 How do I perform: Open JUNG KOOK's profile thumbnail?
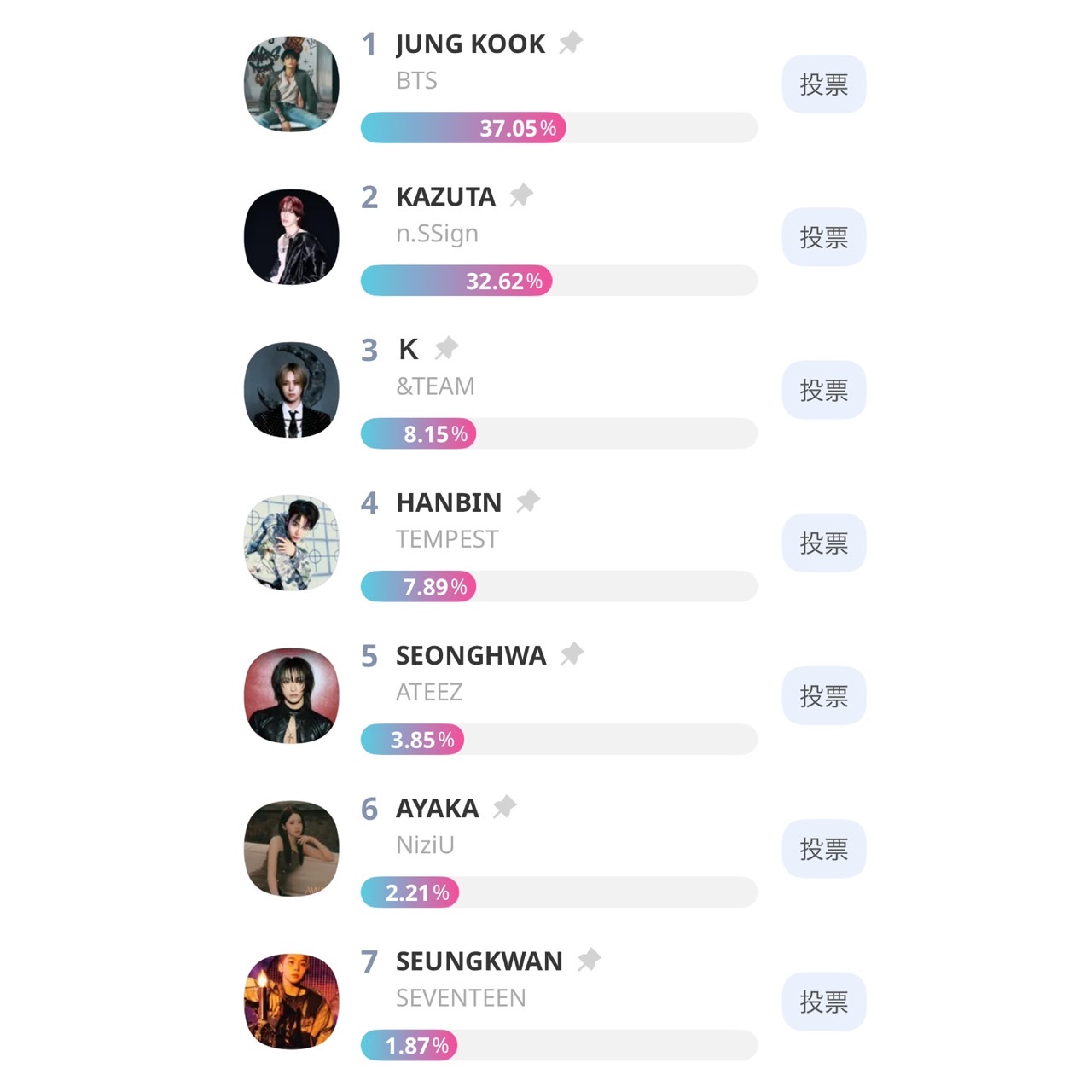point(292,84)
